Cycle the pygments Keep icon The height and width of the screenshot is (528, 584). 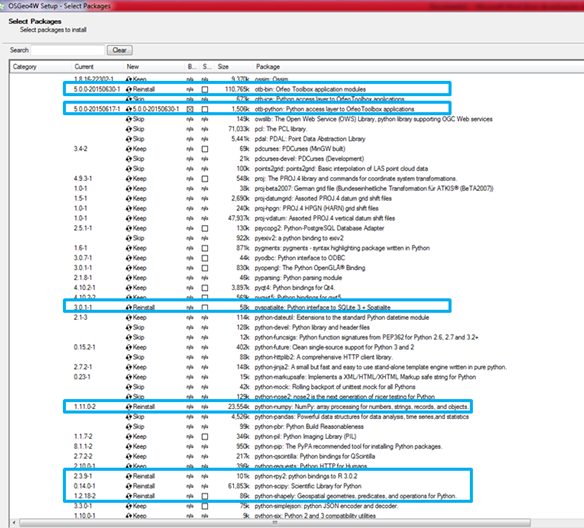click(x=129, y=248)
